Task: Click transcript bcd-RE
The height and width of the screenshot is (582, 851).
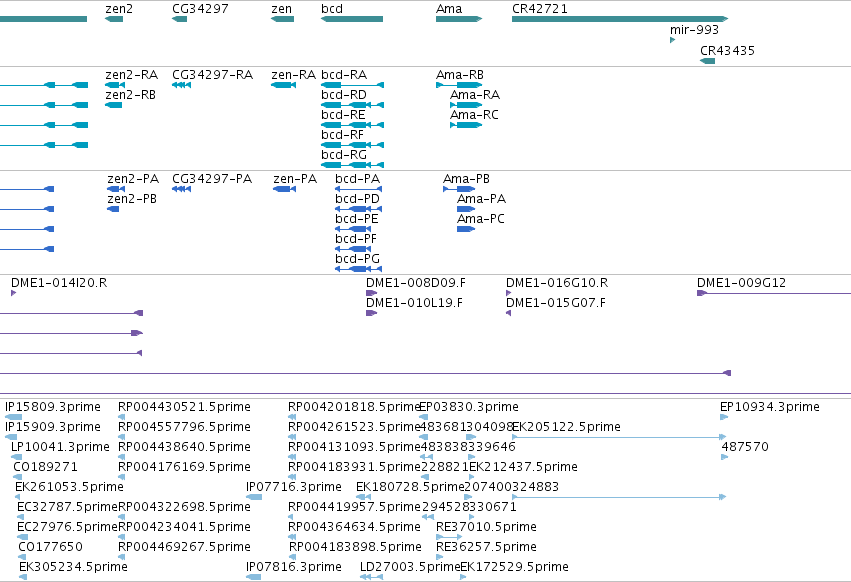Action: click(353, 125)
